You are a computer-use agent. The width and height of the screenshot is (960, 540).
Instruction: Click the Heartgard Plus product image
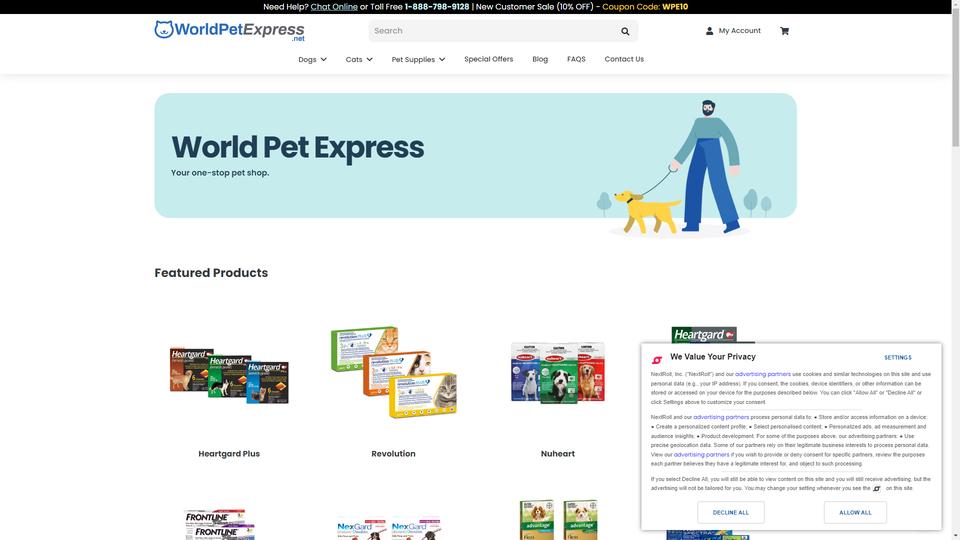(x=229, y=375)
